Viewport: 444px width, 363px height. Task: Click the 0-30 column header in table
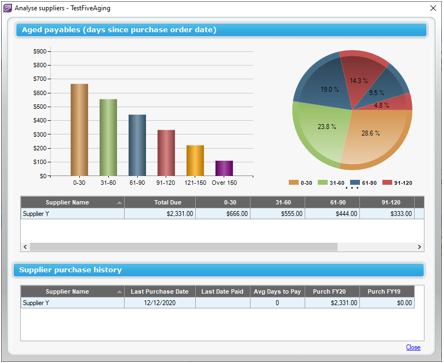coord(223,202)
